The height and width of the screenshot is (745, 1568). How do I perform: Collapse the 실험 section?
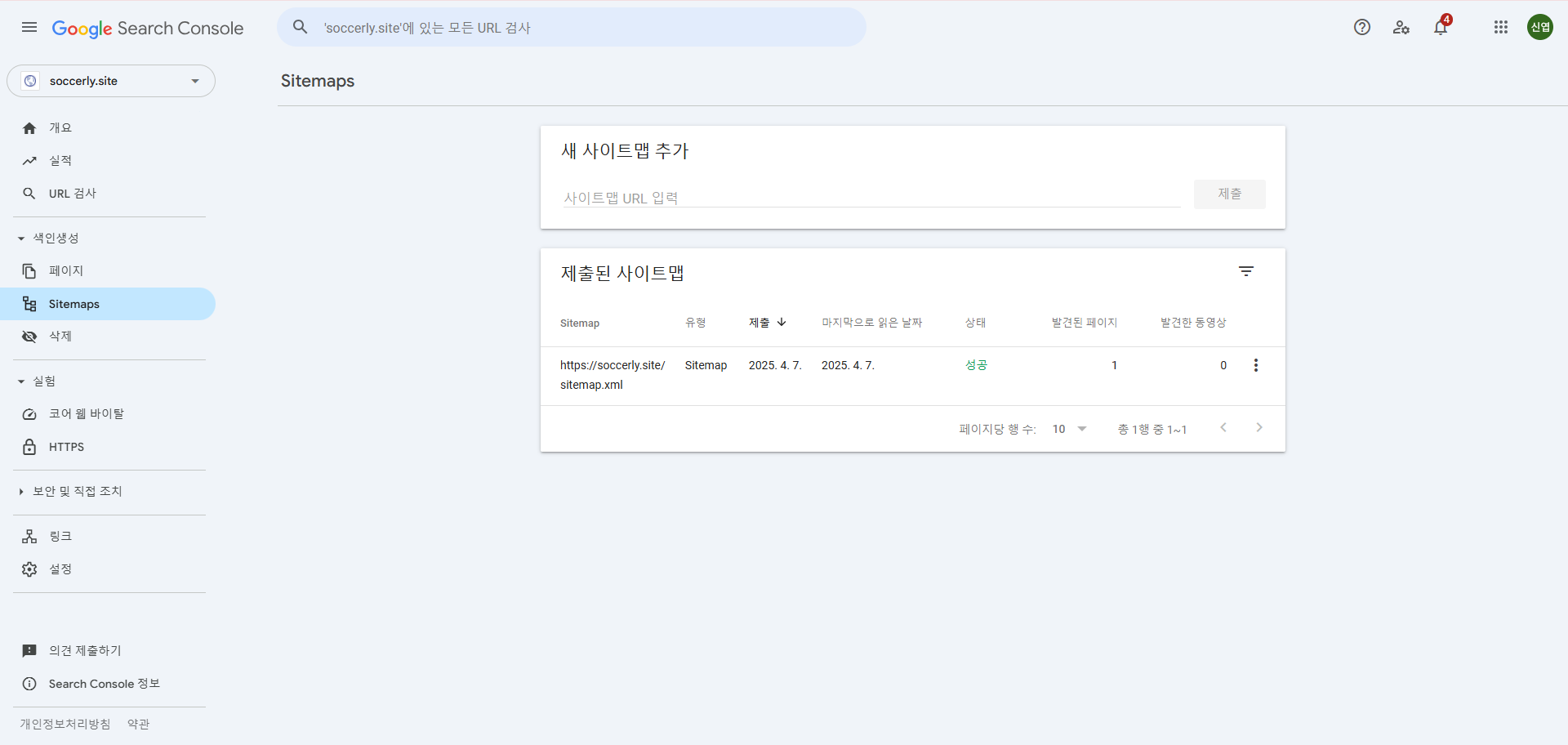(38, 381)
